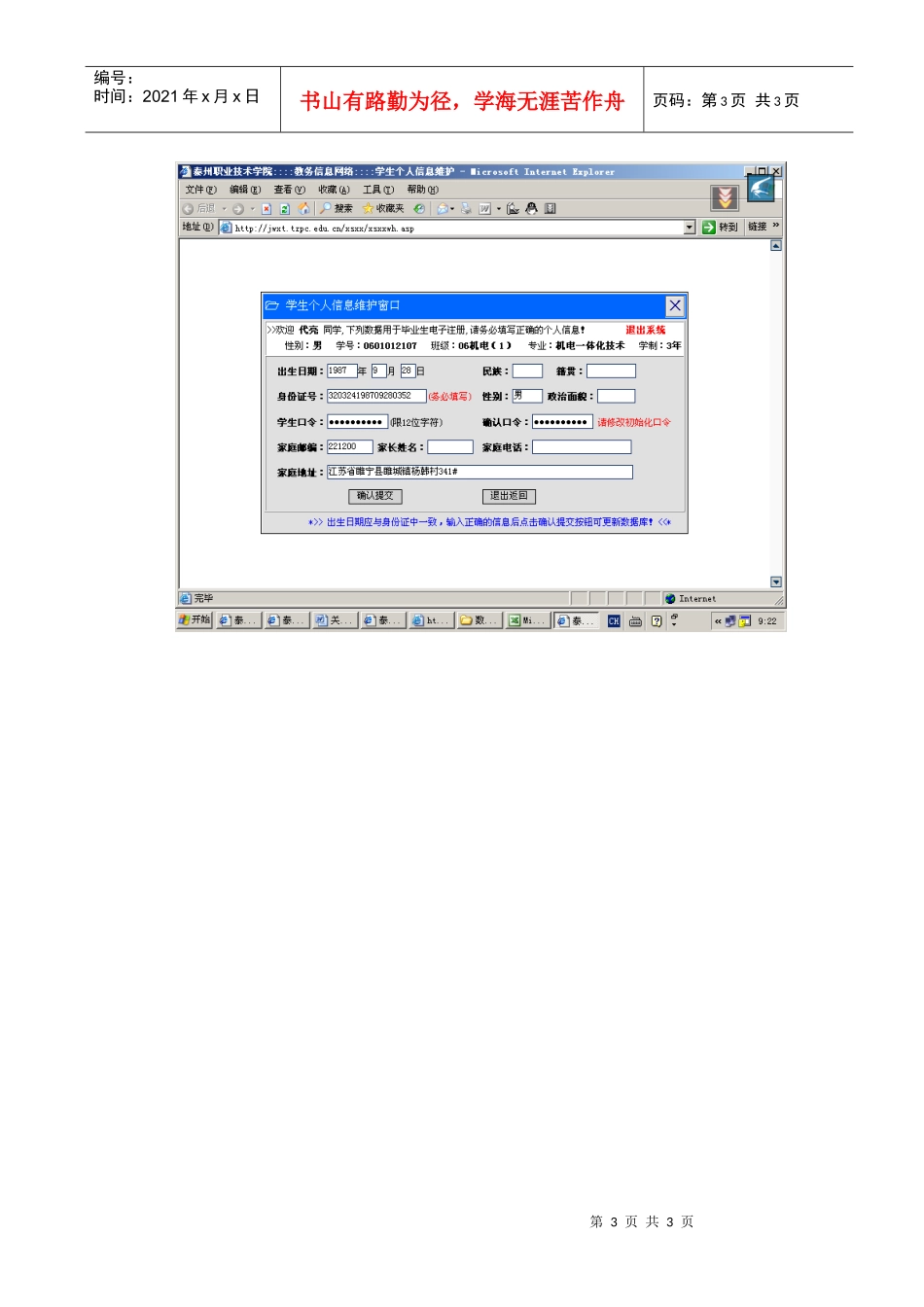Close the 学生个人信息维护窗口 dialog
The width and height of the screenshot is (924, 1307).
click(x=675, y=305)
